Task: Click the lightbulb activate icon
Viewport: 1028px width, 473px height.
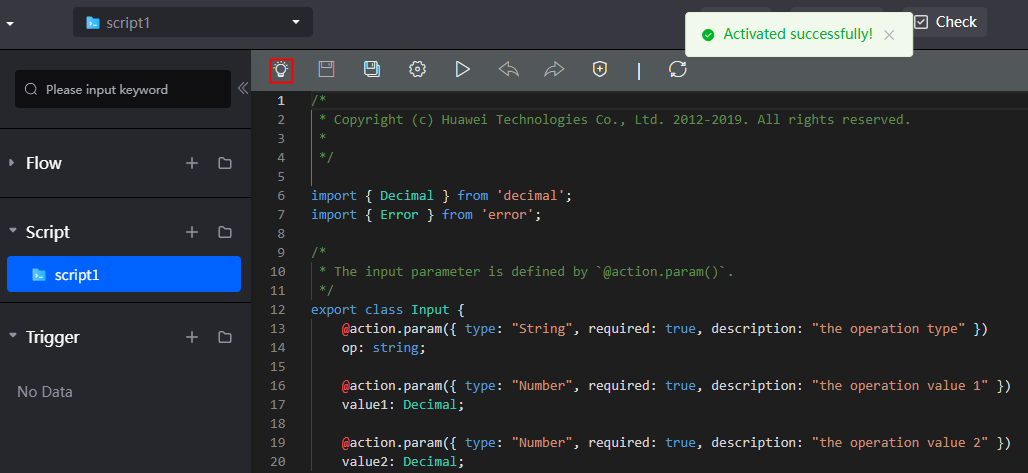Action: tap(281, 70)
